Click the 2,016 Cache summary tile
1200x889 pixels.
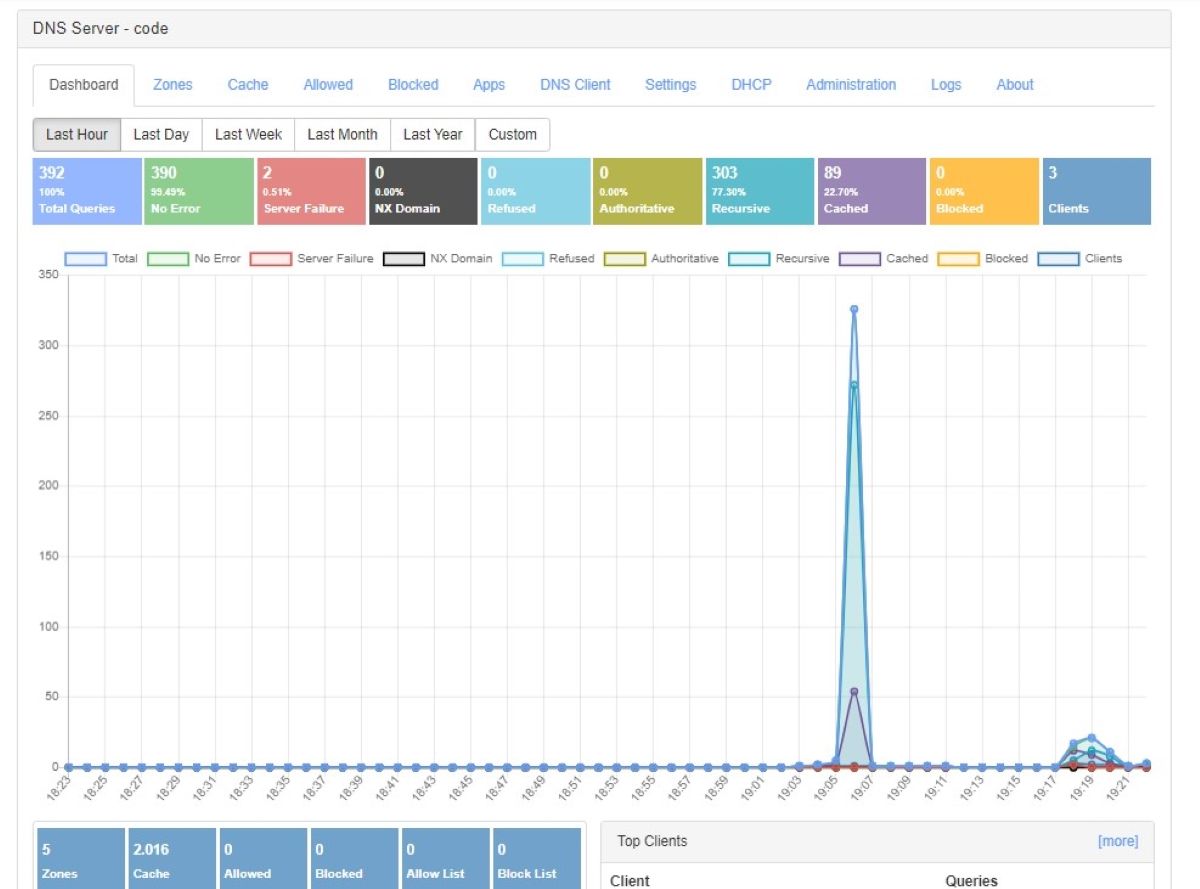coord(171,859)
